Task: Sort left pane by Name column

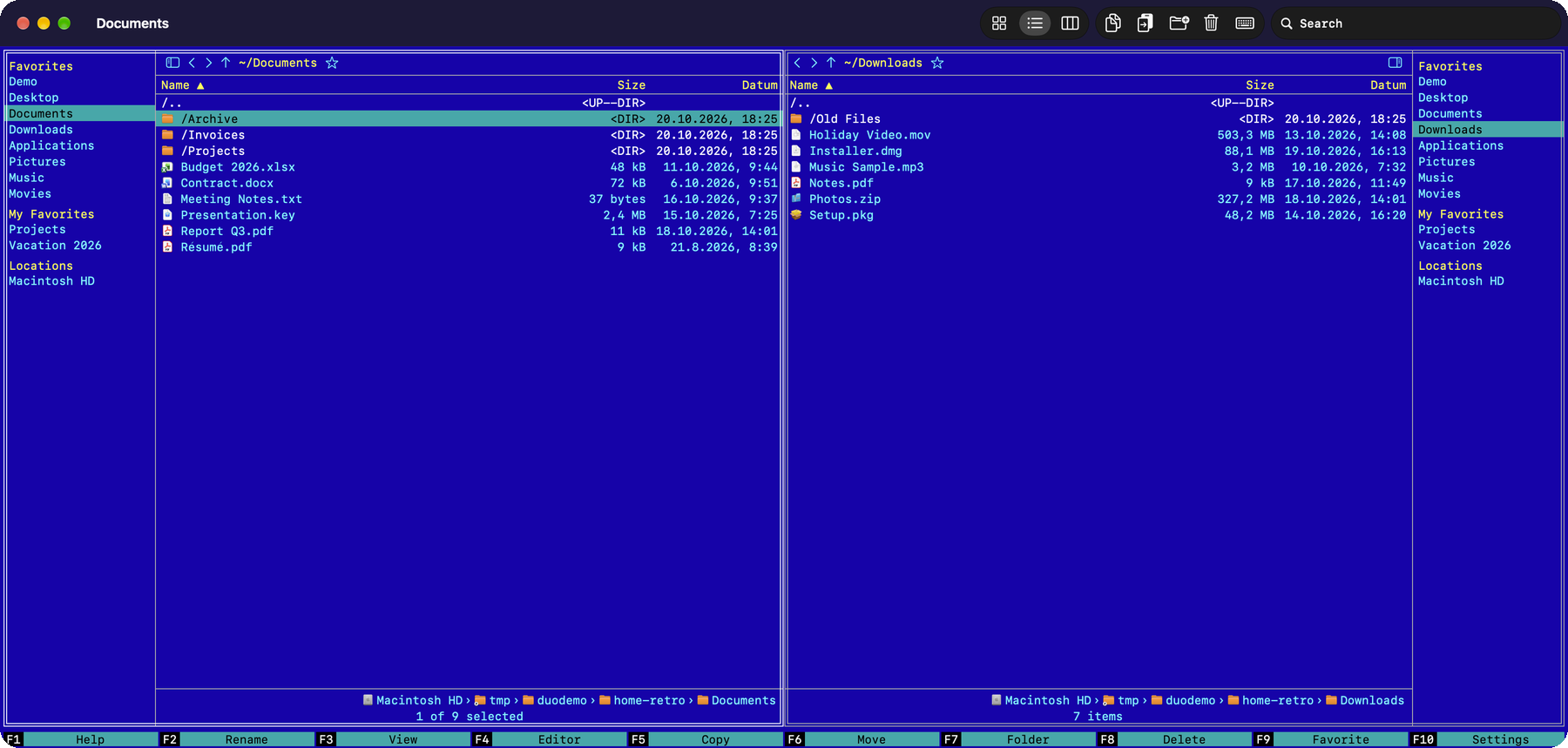Action: click(x=182, y=85)
